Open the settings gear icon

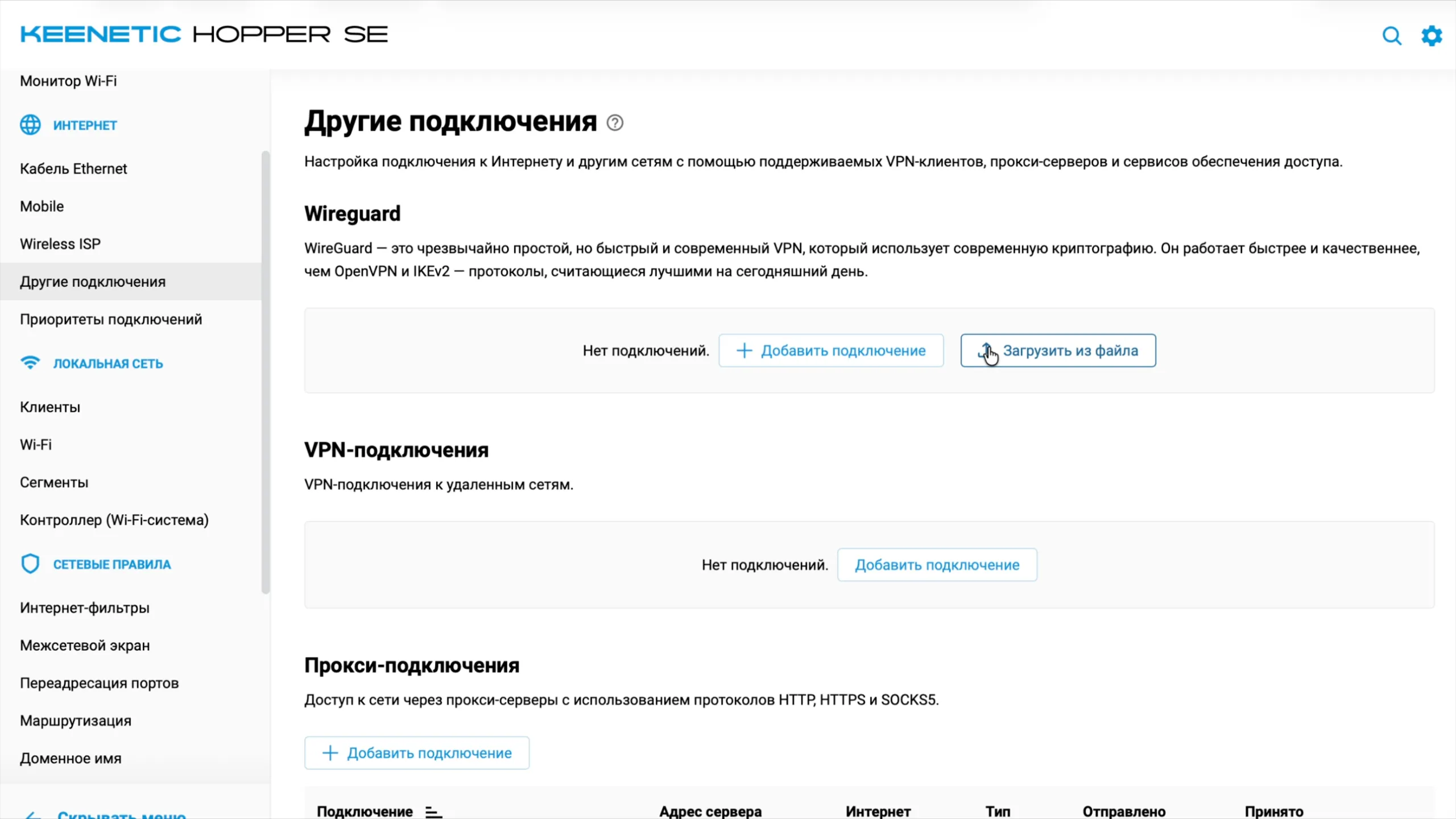[x=1432, y=35]
